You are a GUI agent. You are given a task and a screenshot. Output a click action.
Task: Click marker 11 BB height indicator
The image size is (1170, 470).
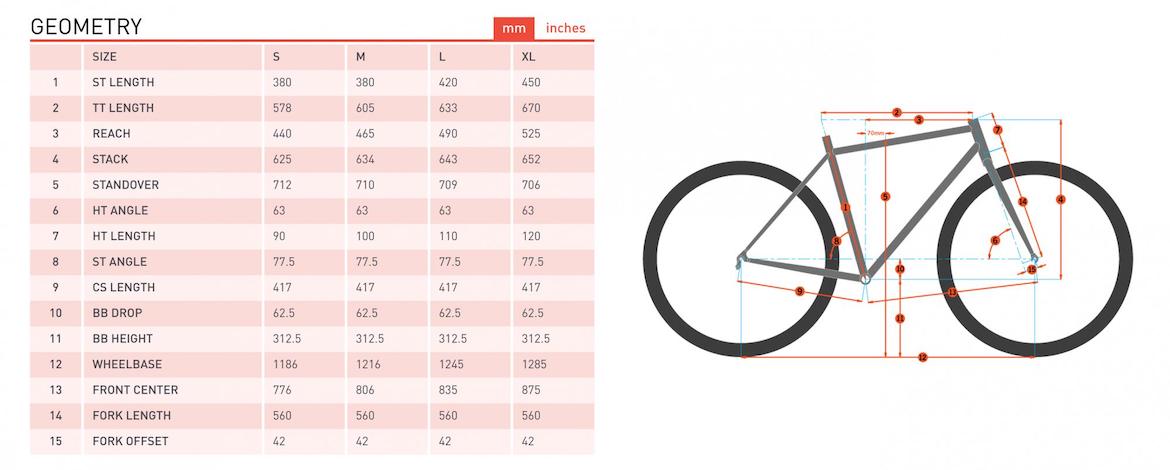900,318
